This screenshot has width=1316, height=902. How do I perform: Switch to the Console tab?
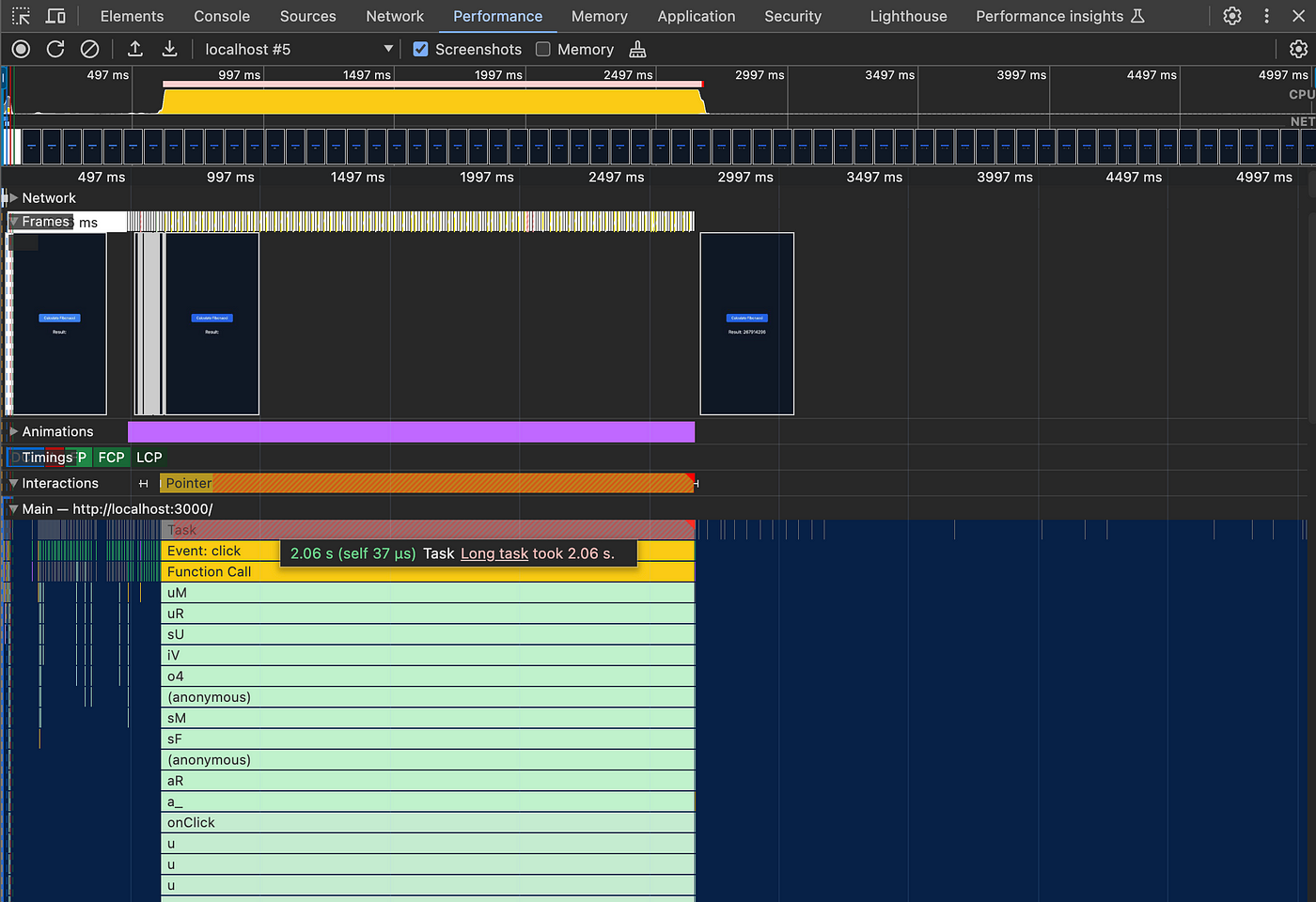(222, 16)
